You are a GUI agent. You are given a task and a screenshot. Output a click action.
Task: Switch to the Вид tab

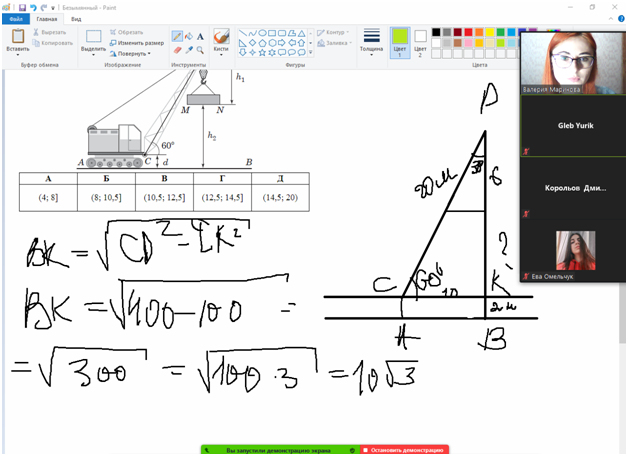(x=77, y=19)
